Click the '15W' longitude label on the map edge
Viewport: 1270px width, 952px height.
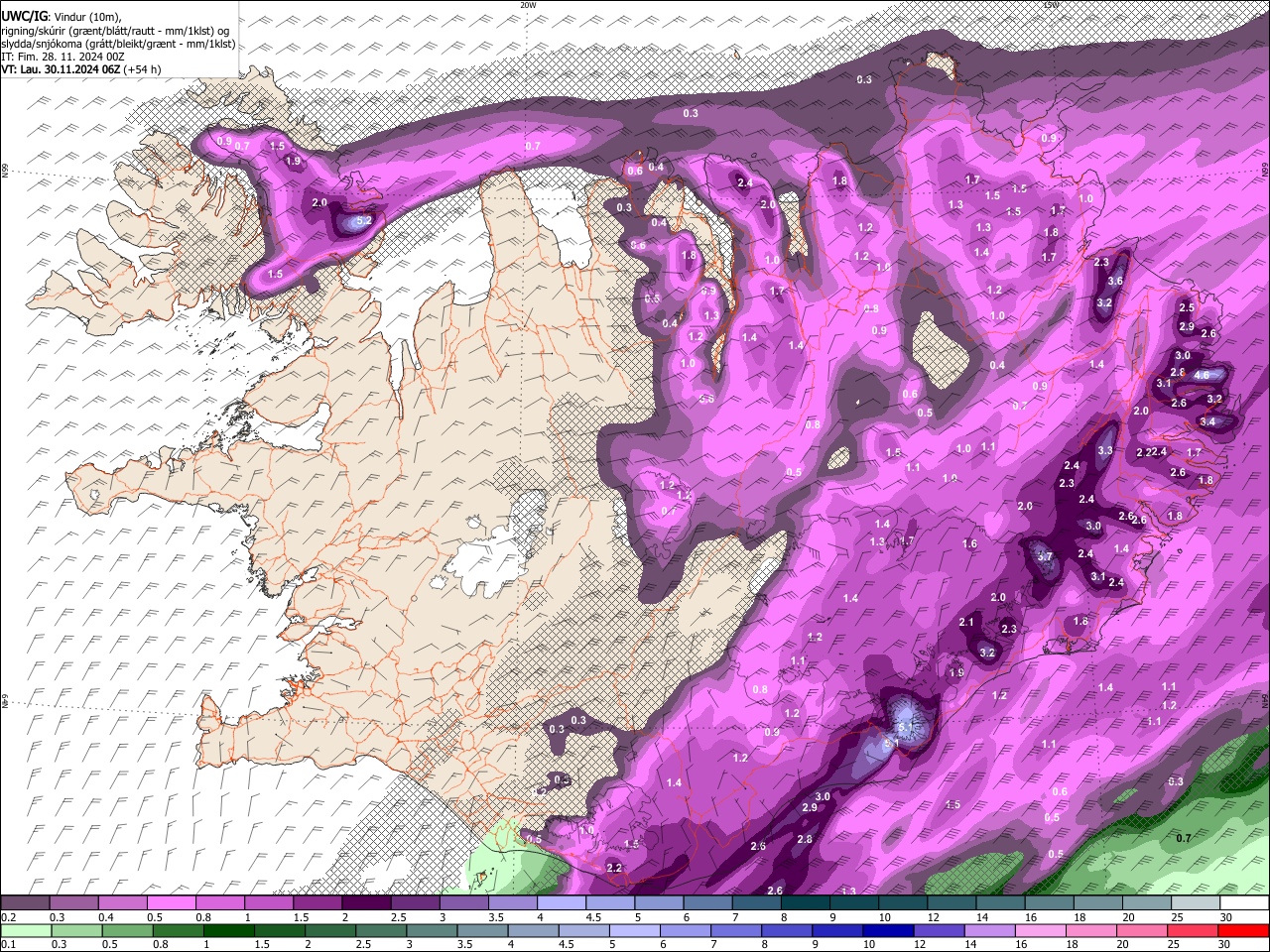click(1051, 5)
